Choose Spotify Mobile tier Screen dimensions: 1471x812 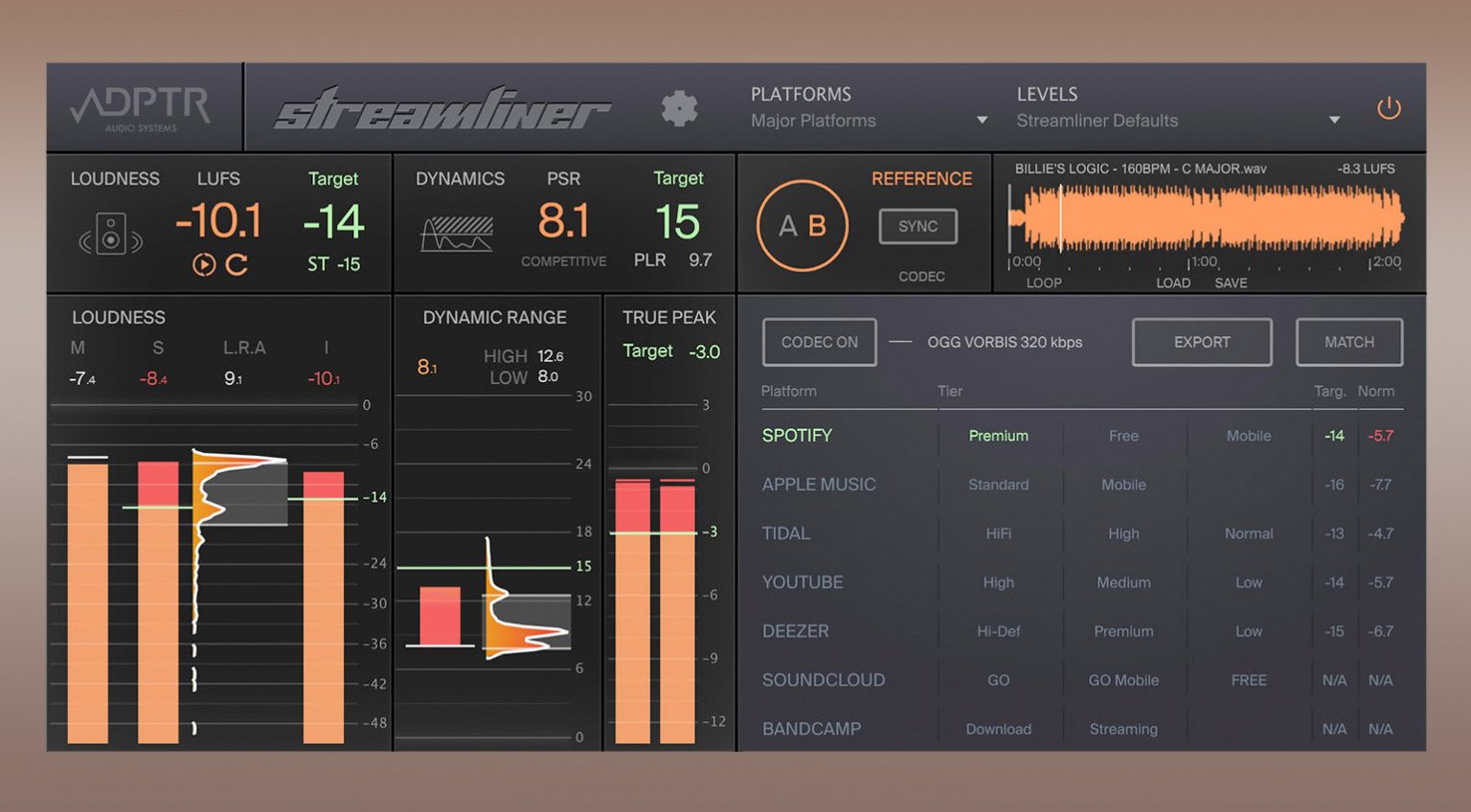pos(1249,436)
